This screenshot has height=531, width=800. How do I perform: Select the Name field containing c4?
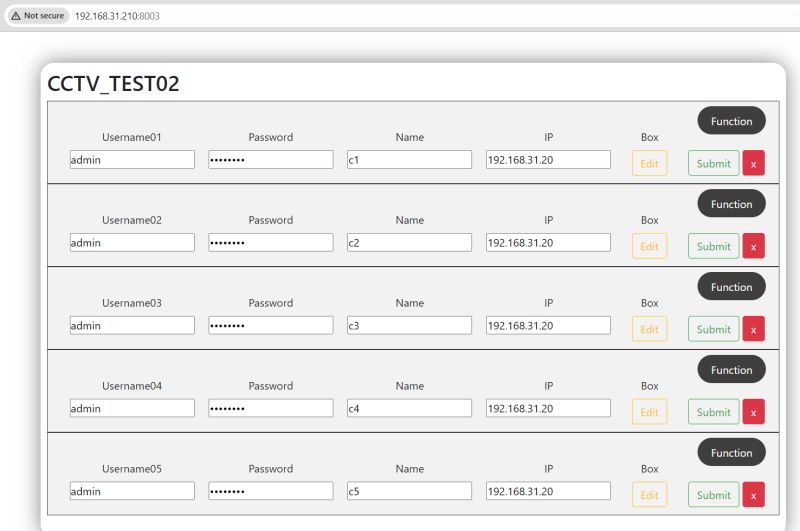click(x=410, y=408)
